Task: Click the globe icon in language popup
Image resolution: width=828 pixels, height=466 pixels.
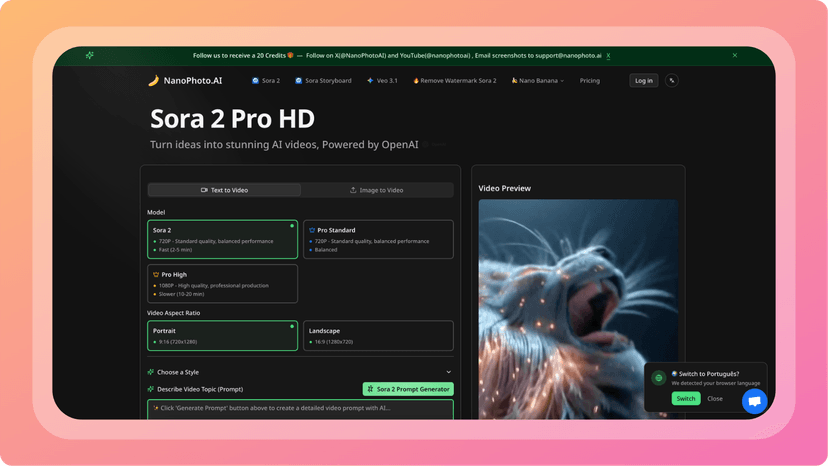Action: [x=658, y=378]
